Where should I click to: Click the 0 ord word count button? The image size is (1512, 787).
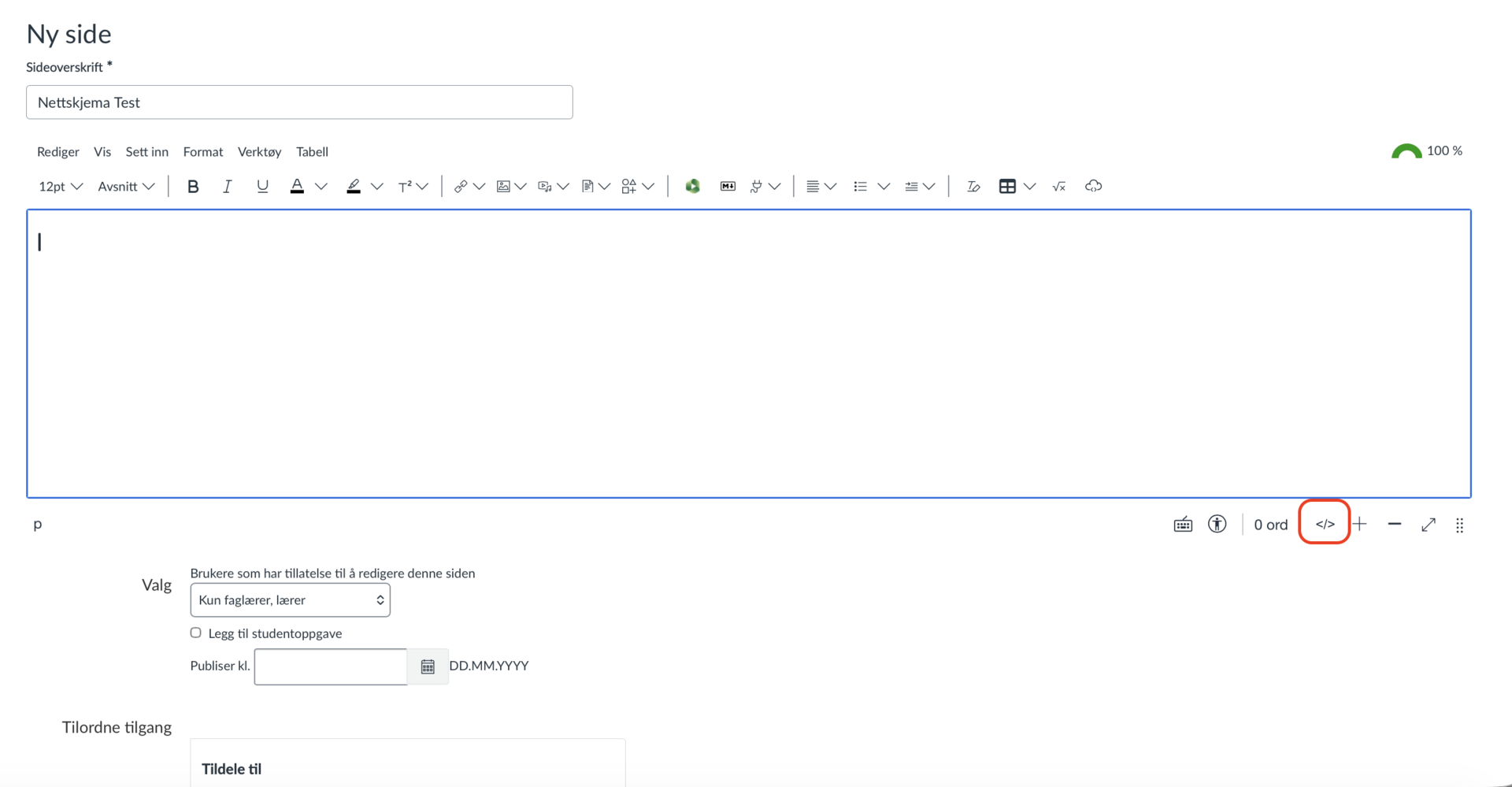point(1271,525)
